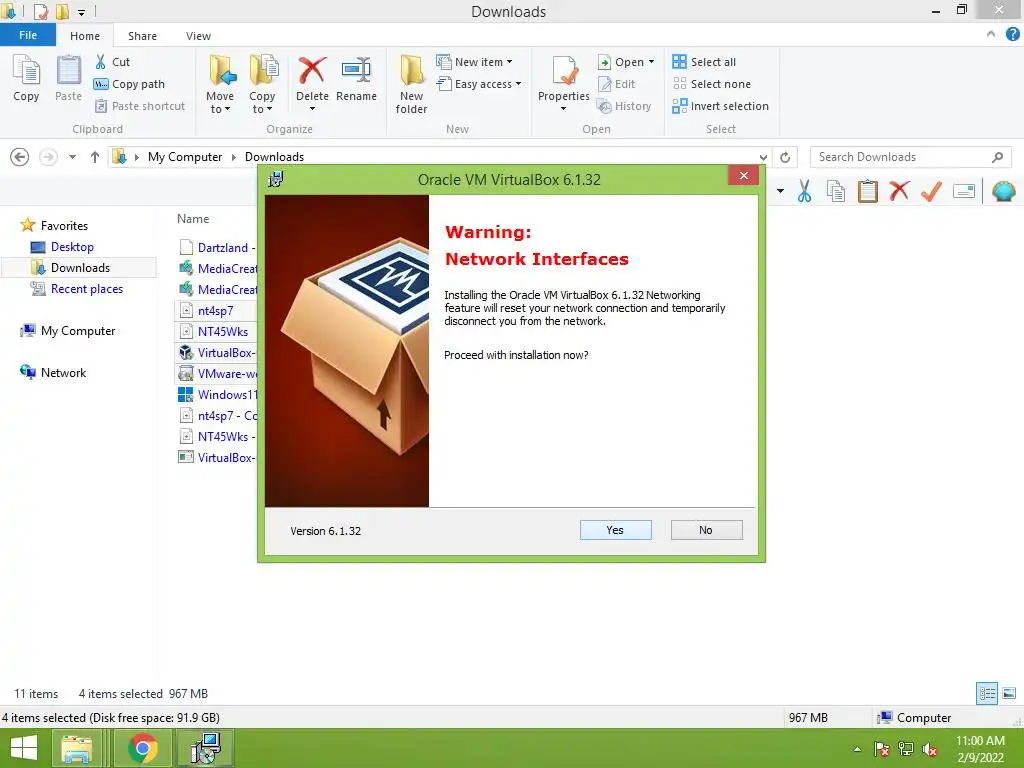1024x768 pixels.
Task: Navigate back with the back arrow
Action: click(20, 157)
